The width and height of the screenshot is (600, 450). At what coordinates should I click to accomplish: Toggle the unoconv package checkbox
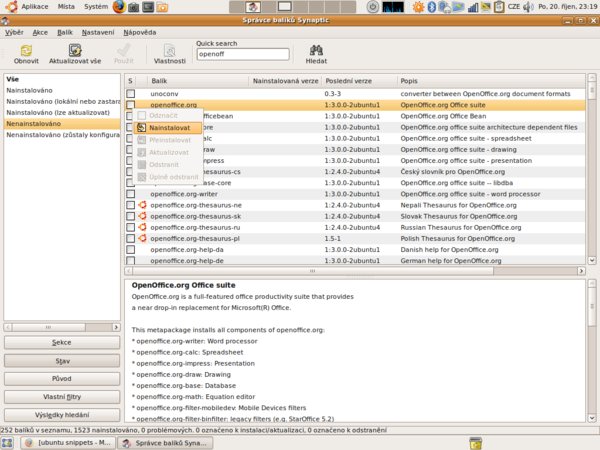click(131, 94)
